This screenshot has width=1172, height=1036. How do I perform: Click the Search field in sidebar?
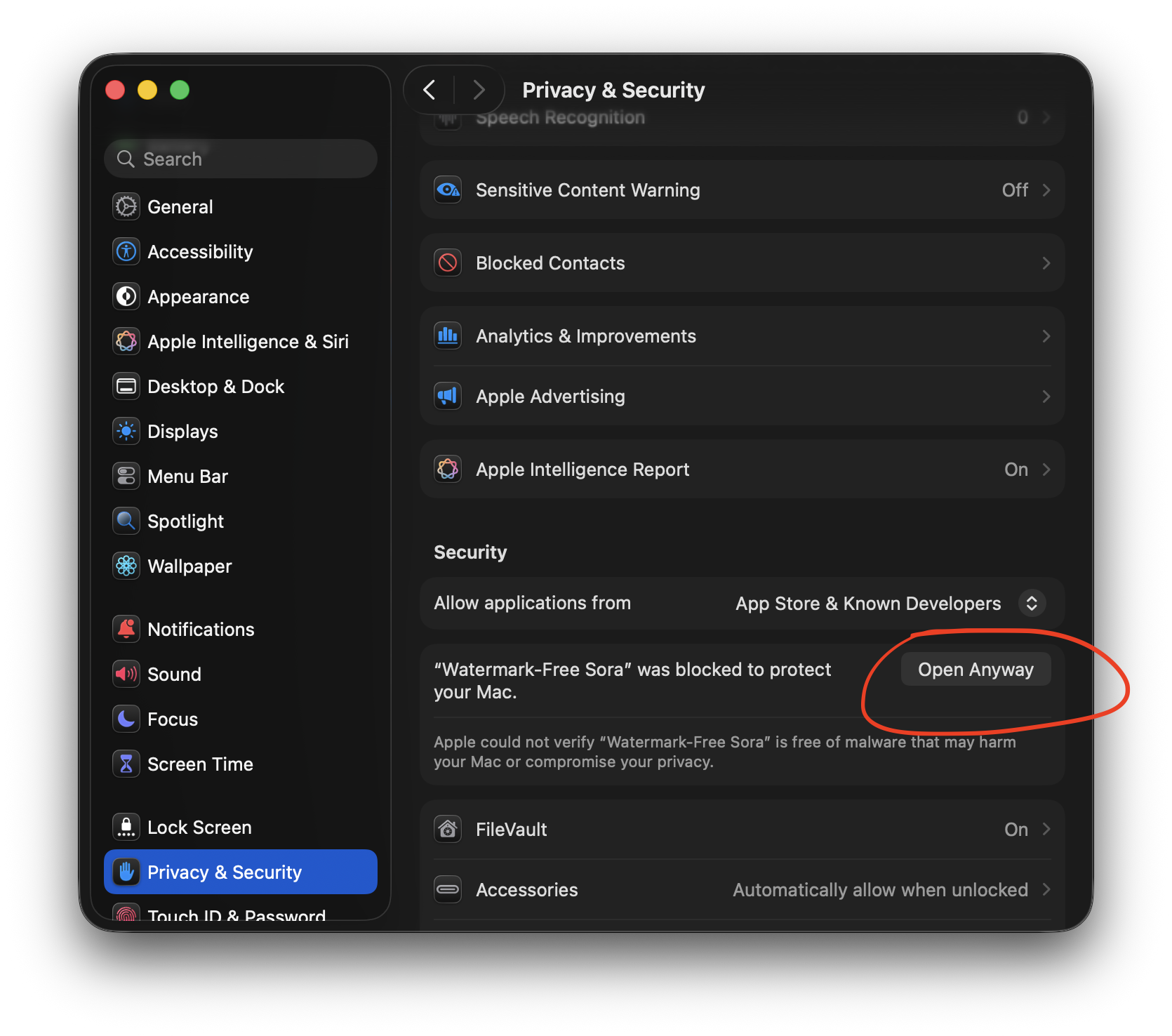tap(241, 159)
